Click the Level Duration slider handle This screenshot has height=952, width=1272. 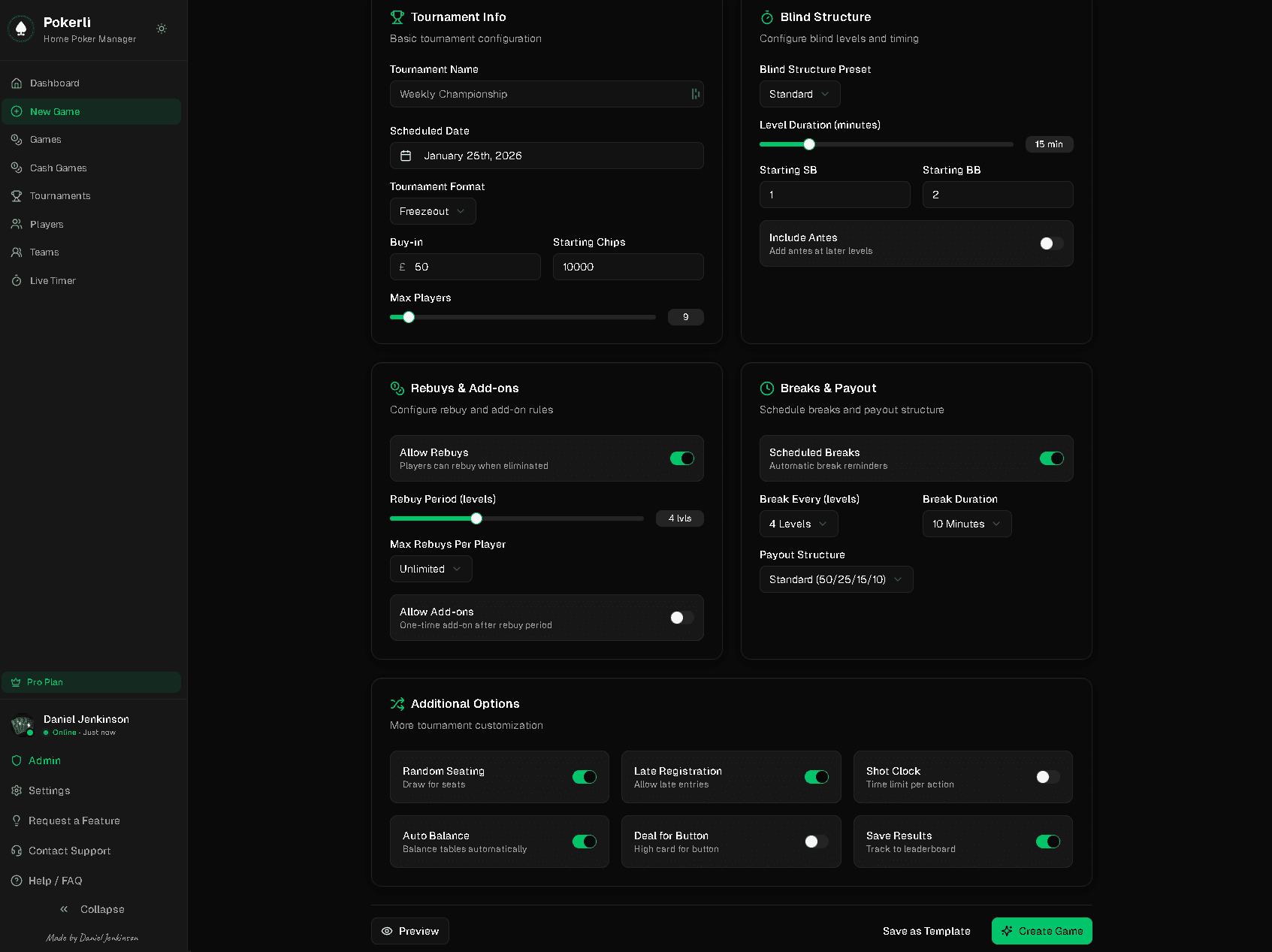809,144
